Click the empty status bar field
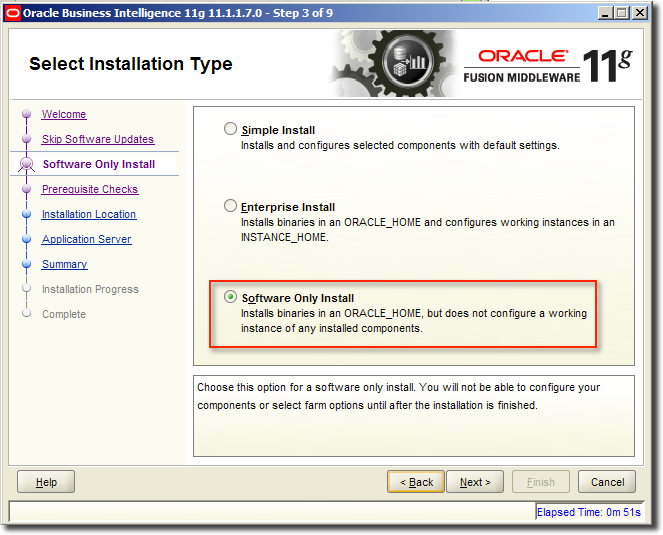This screenshot has width=663, height=535. pyautogui.click(x=271, y=512)
